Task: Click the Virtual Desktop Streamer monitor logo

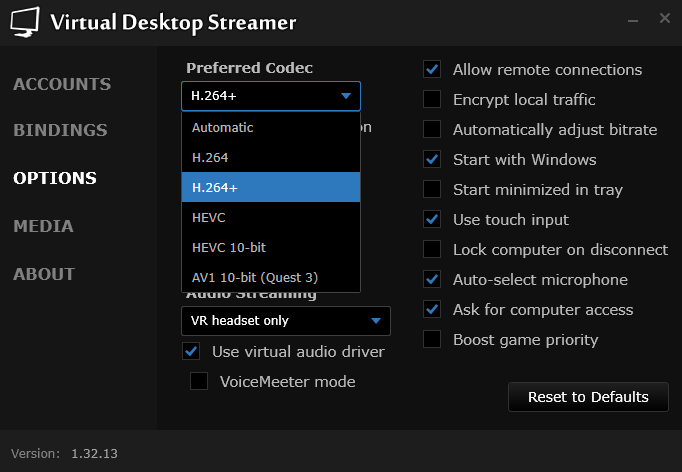Action: pyautogui.click(x=25, y=22)
